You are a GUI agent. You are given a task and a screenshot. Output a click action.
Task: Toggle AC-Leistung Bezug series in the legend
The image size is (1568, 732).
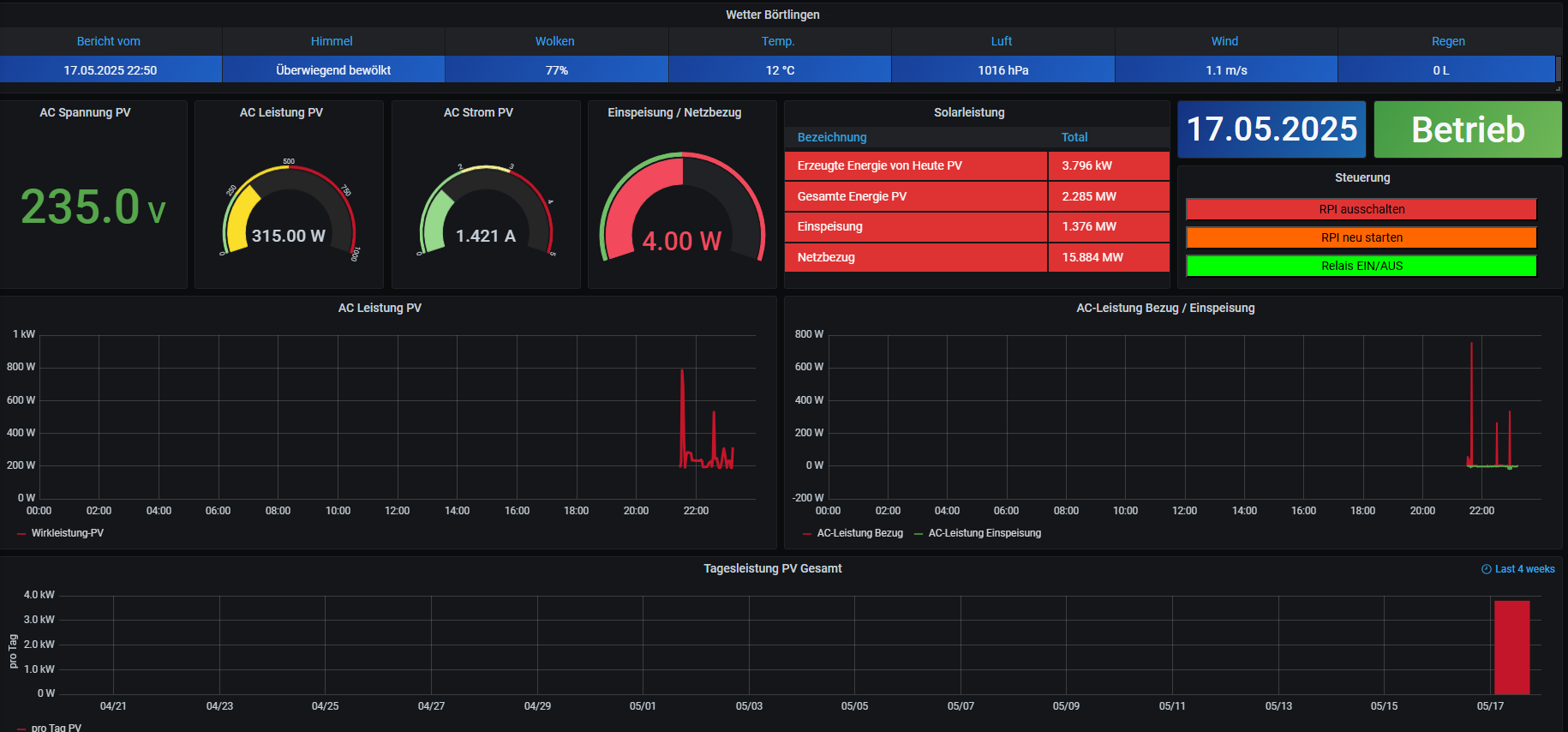point(859,533)
